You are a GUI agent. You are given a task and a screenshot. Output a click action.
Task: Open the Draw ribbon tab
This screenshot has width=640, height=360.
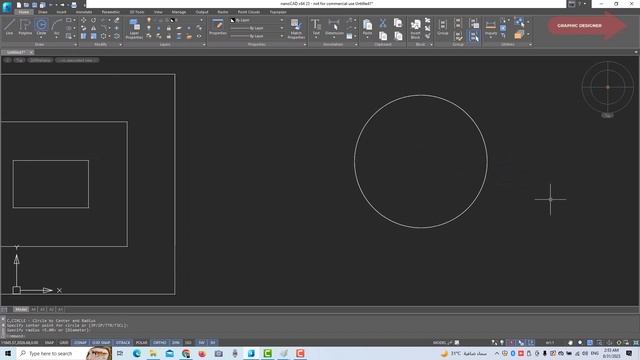[43, 12]
